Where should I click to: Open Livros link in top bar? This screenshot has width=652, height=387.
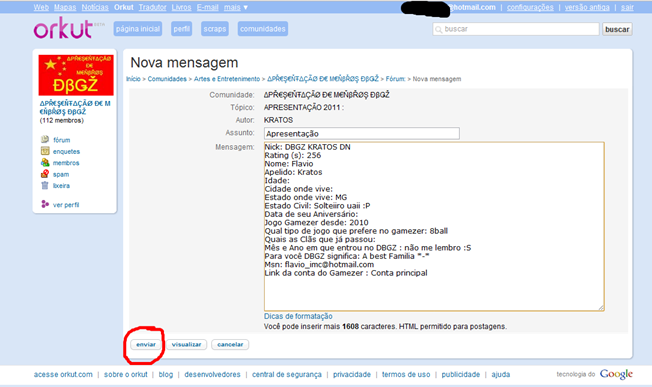181,7
